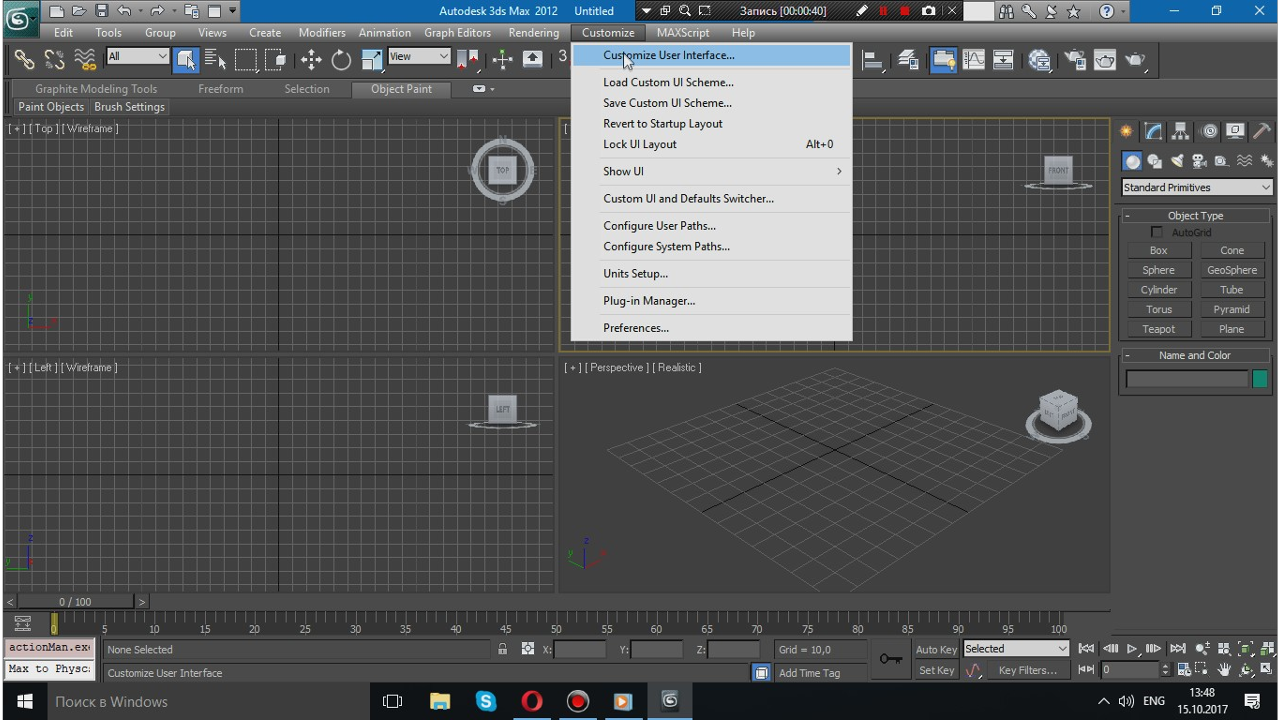
Task: Choose Preferences from the Customize menu
Action: click(x=636, y=328)
